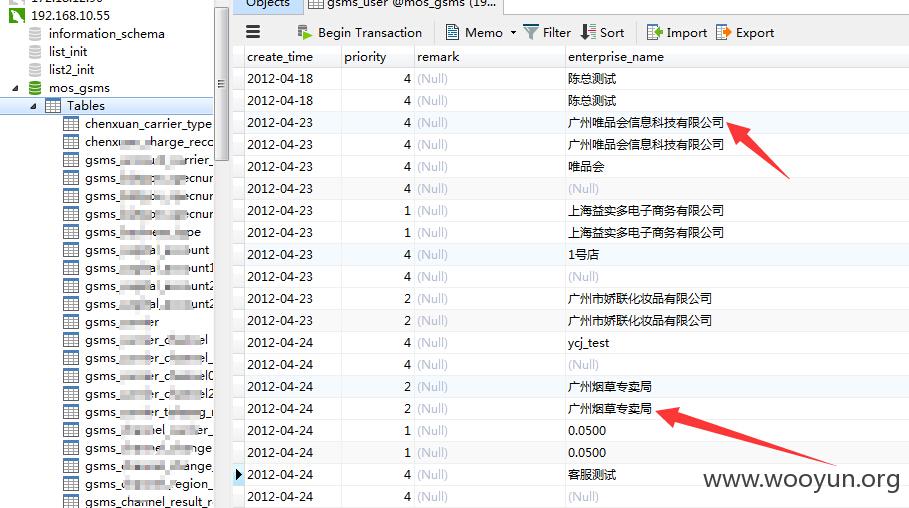Click the Begin Transaction icon

pyautogui.click(x=304, y=32)
